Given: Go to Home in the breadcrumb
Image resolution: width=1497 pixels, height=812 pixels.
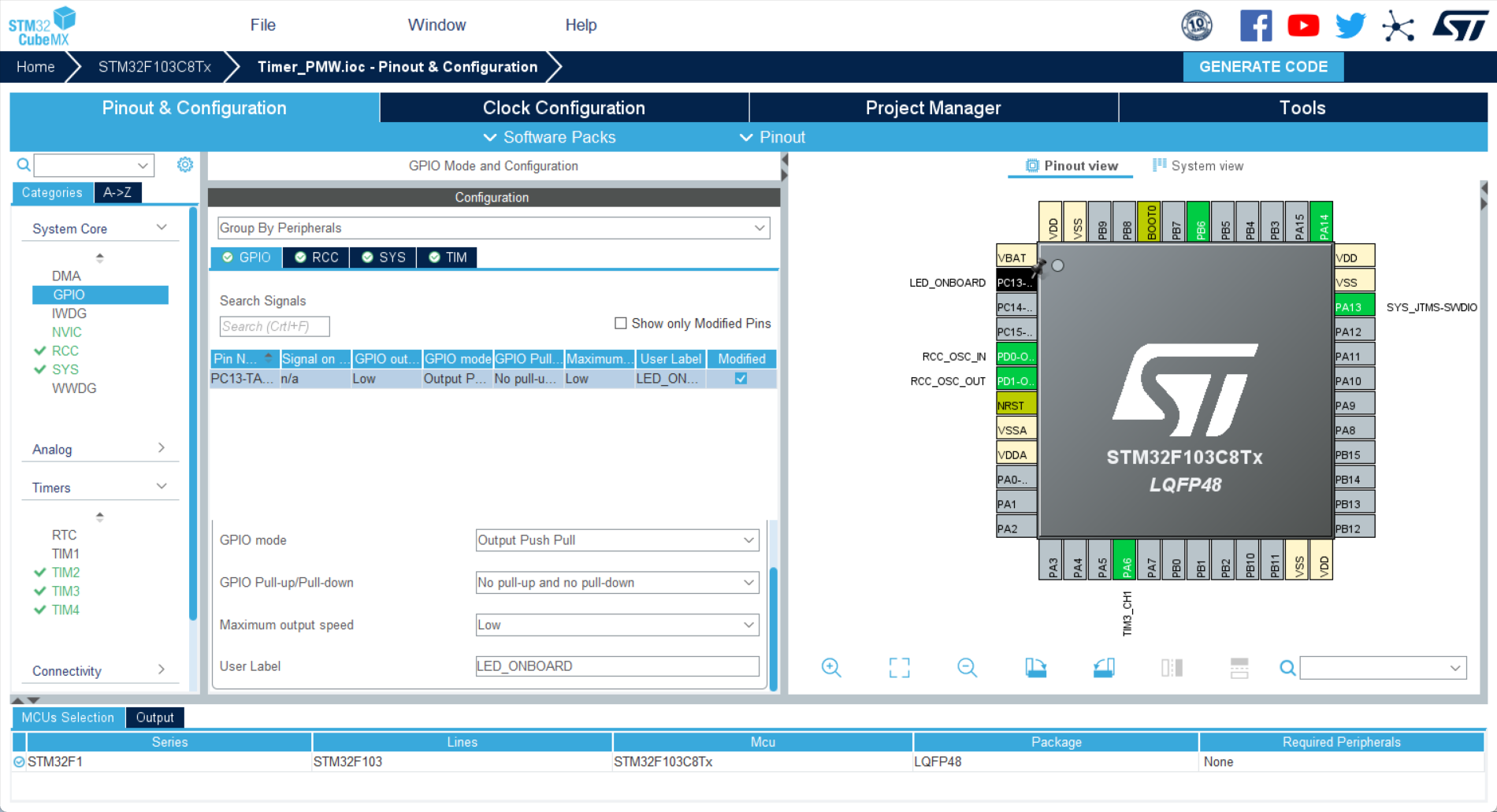Looking at the screenshot, I should point(35,67).
